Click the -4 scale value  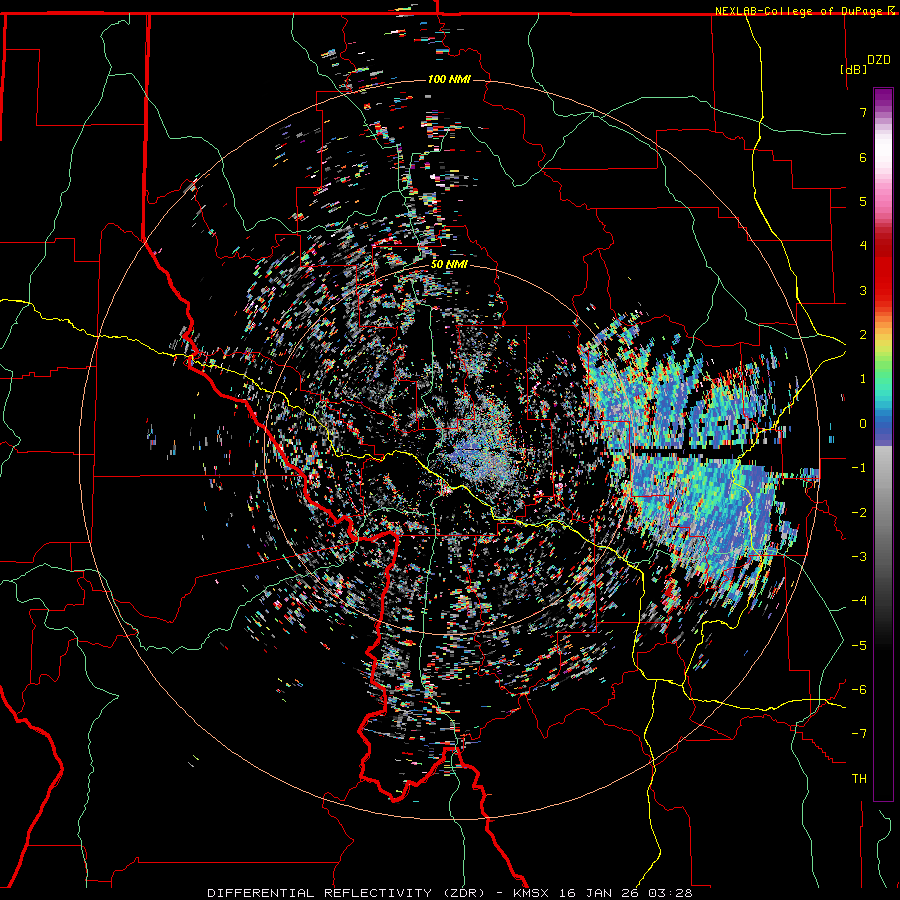pyautogui.click(x=859, y=601)
